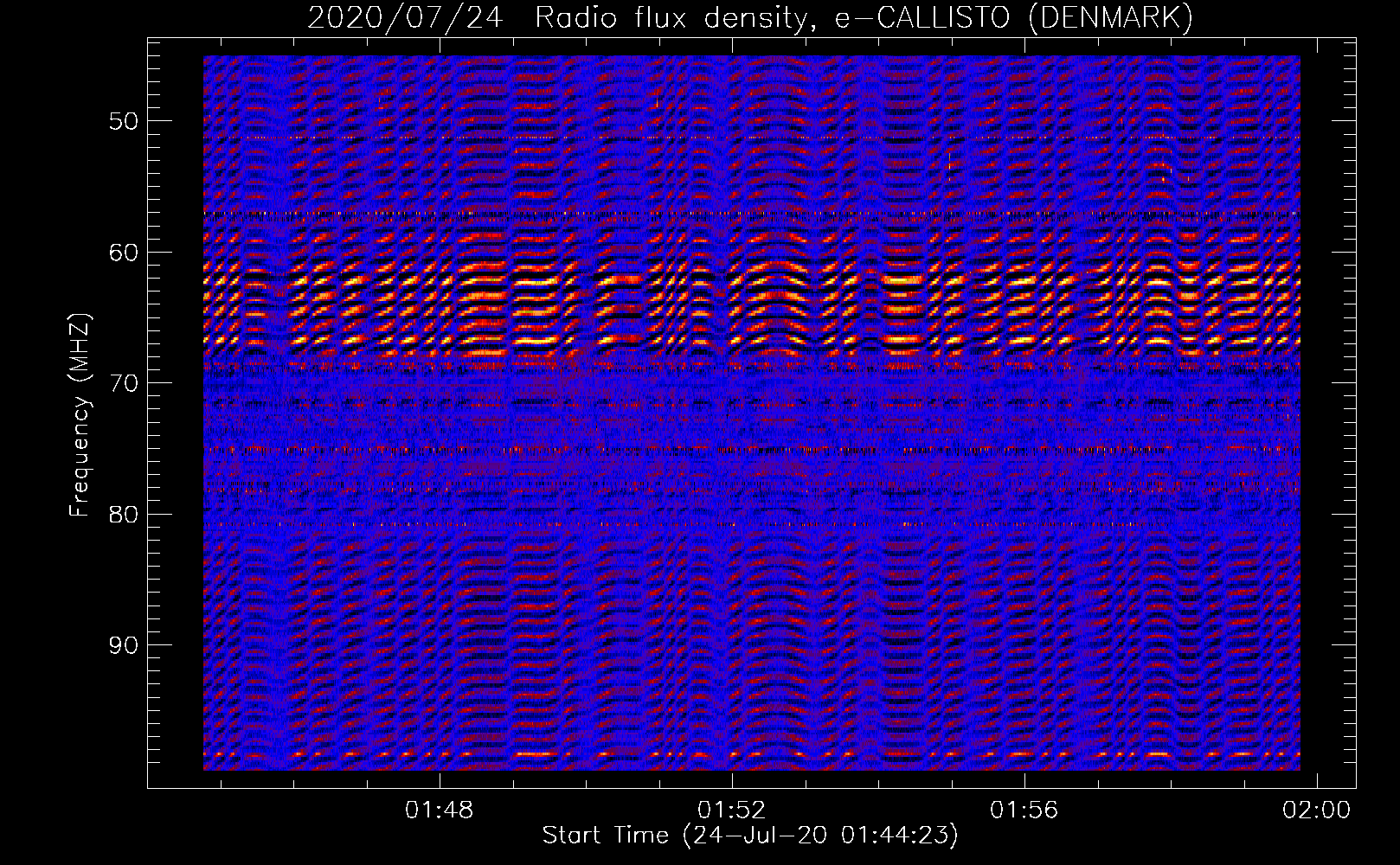
Task: Click the 'Start Time (24-Jul-20 01:44:23)' label
Action: tap(750, 836)
